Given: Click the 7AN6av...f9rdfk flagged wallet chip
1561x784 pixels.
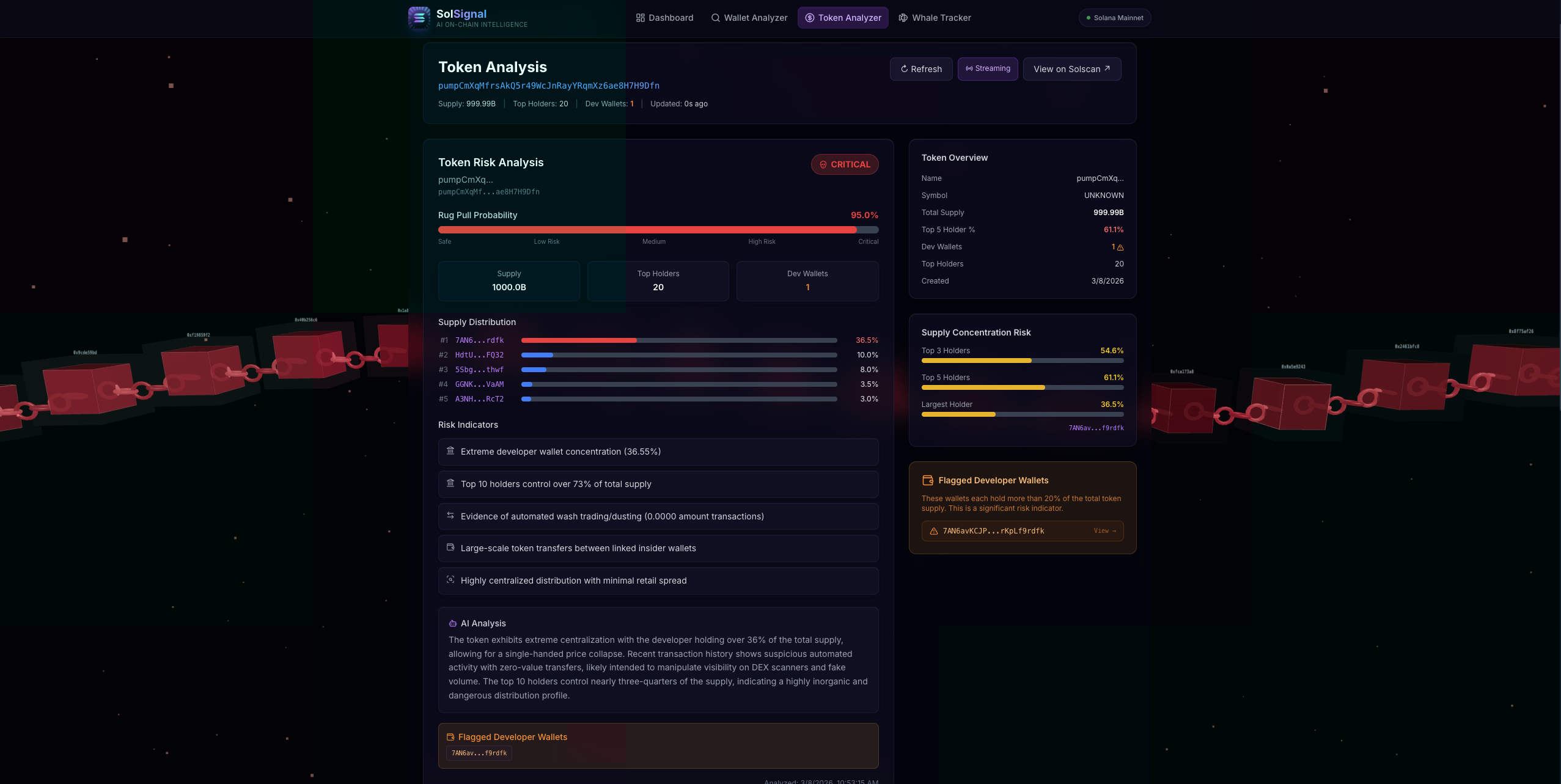Looking at the screenshot, I should click(479, 753).
